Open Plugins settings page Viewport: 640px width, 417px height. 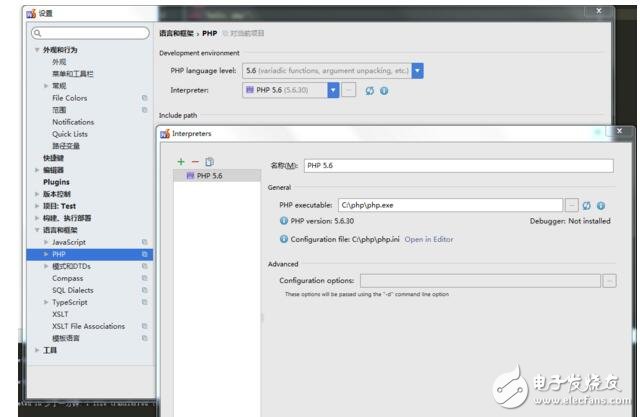pos(56,182)
